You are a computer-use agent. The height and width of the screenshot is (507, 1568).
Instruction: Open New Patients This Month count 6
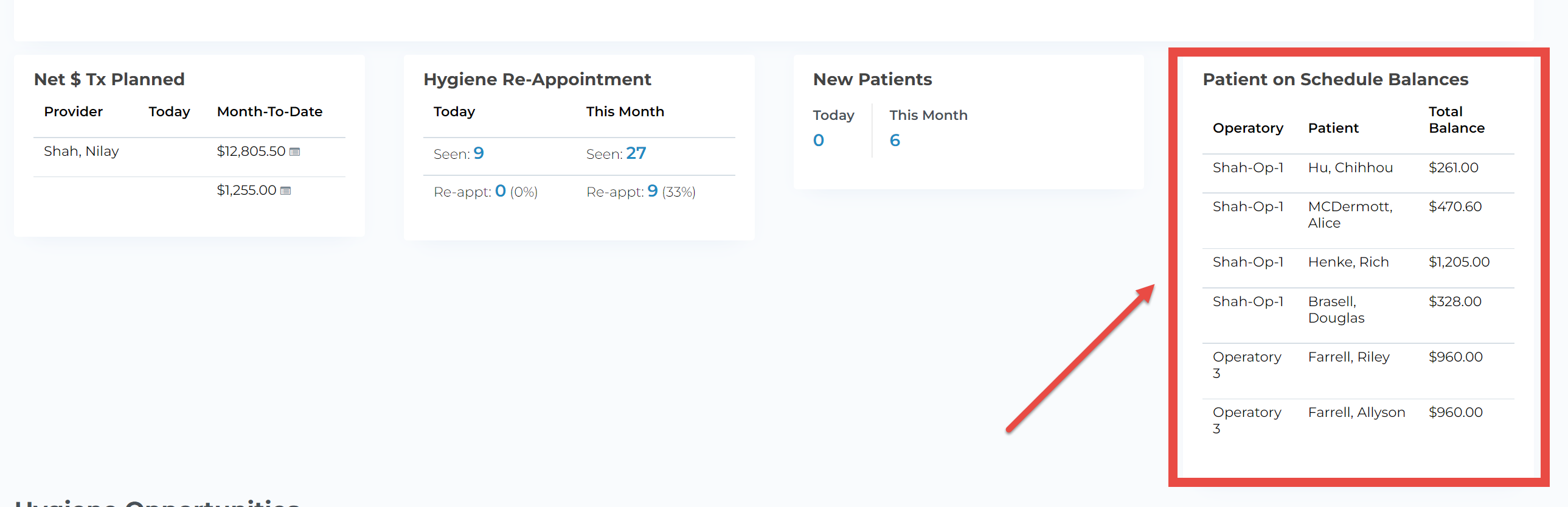[895, 140]
